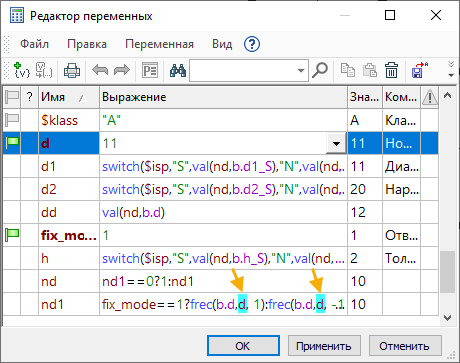
Task: Click the nd1 expression starting fix_mode==1?frec
Action: [x=223, y=304]
